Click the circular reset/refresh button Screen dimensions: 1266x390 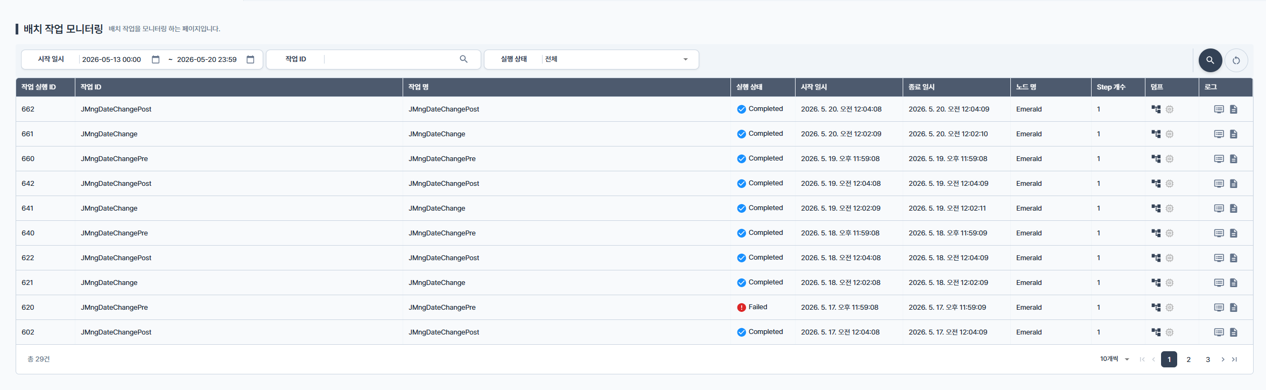tap(1236, 60)
